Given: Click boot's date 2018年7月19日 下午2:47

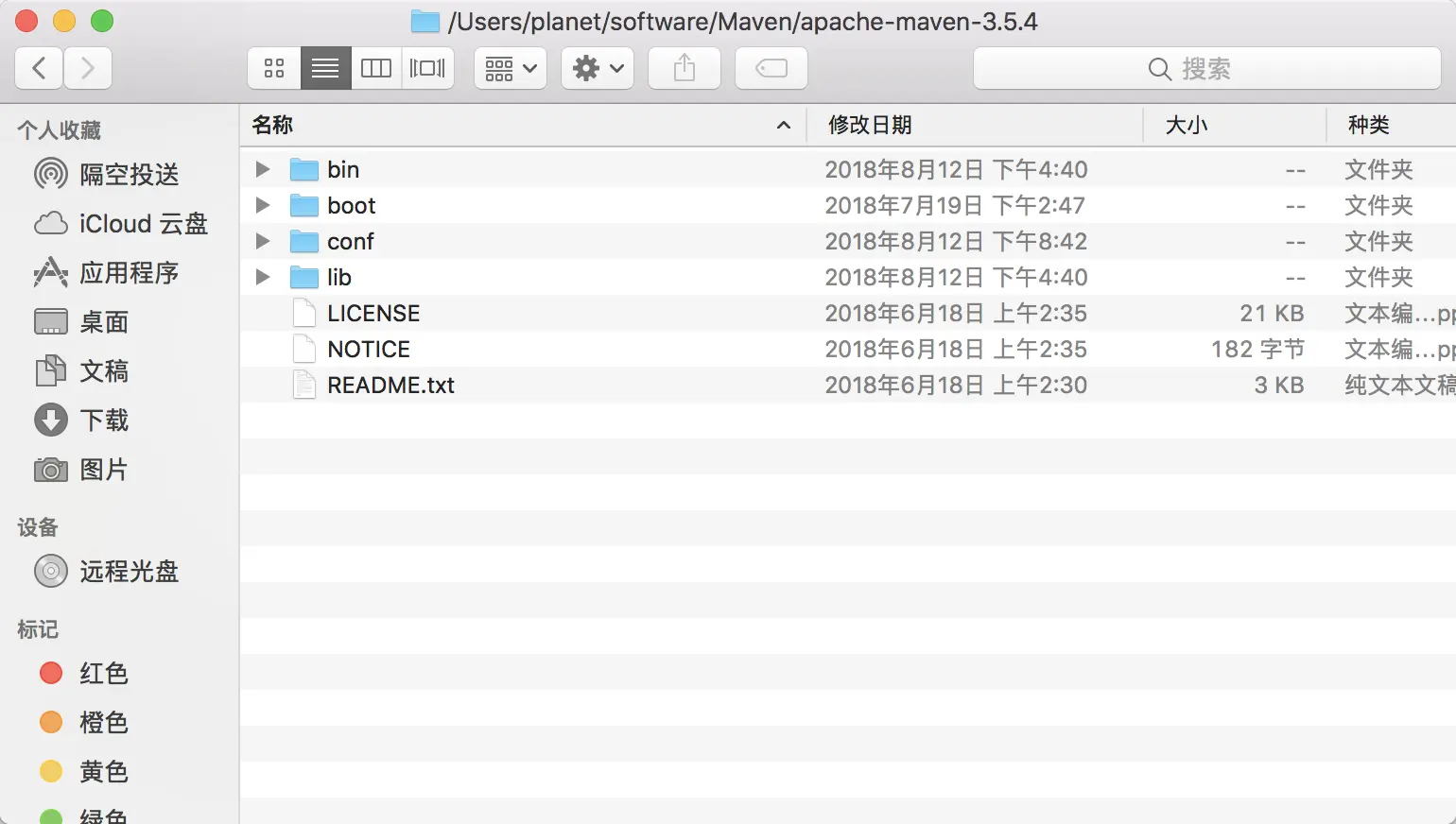Looking at the screenshot, I should click(x=955, y=205).
